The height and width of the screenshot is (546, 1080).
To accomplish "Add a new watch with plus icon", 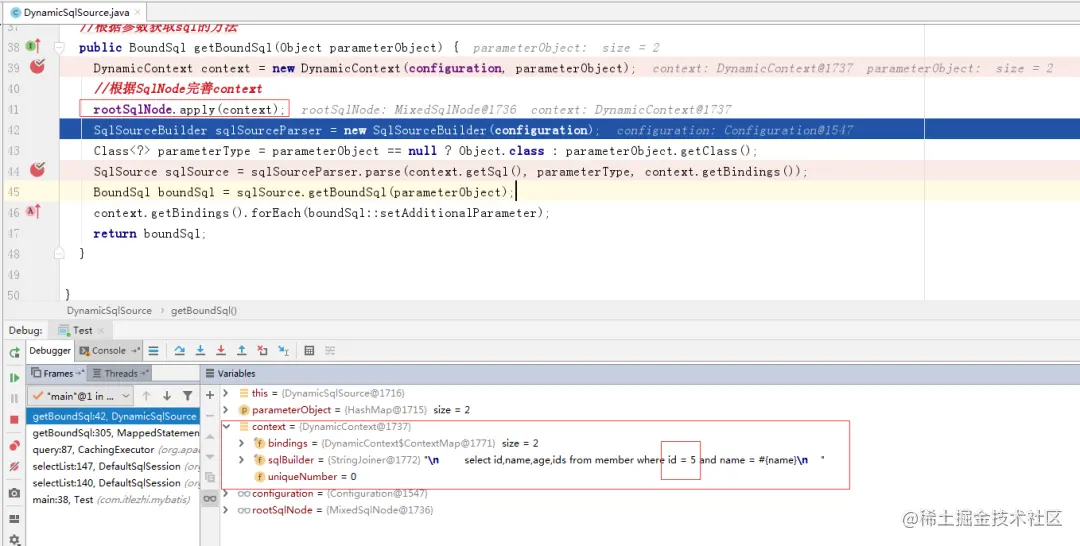I will click(x=210, y=395).
